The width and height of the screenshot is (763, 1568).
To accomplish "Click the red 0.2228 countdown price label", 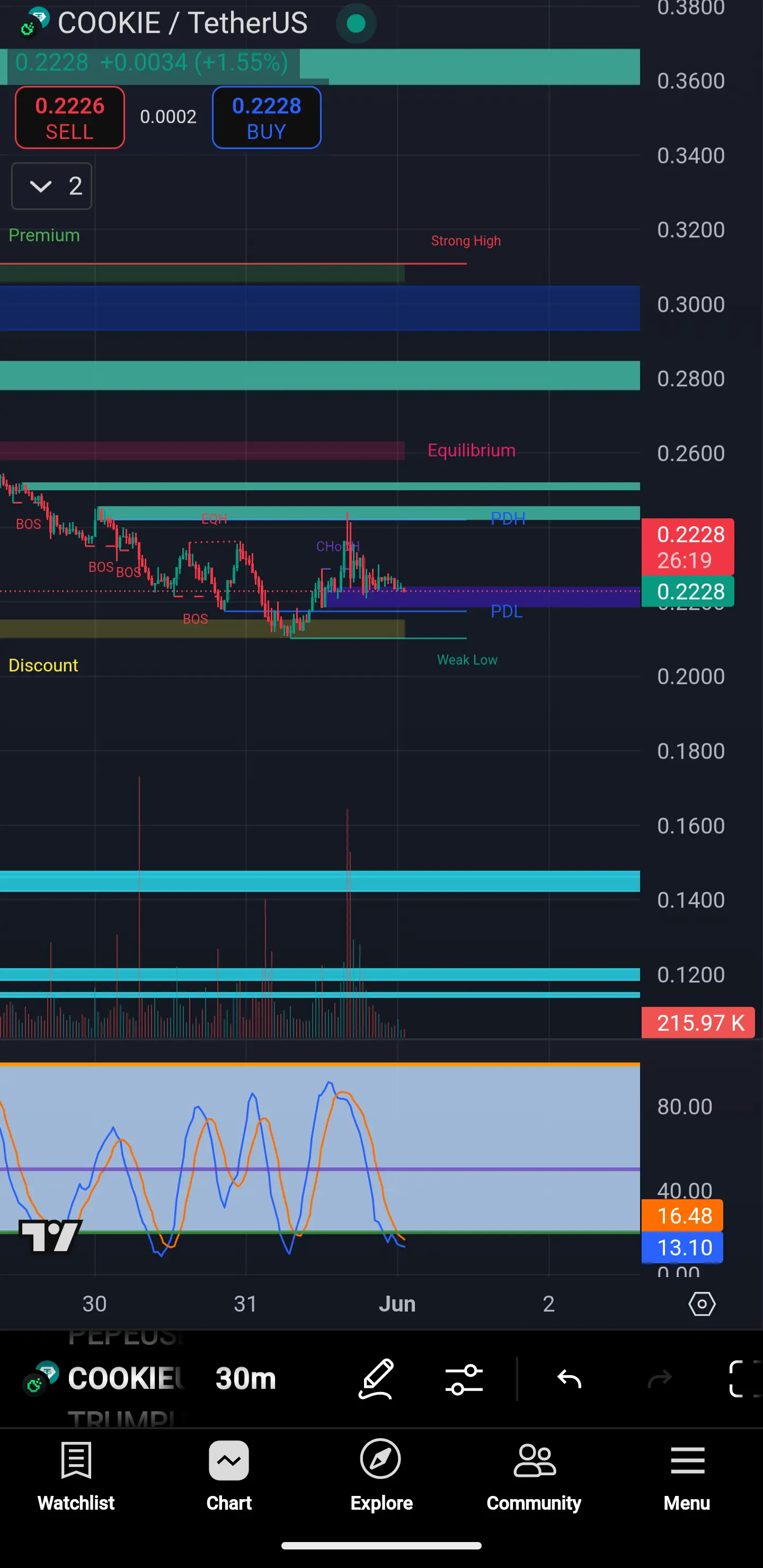I will [688, 547].
